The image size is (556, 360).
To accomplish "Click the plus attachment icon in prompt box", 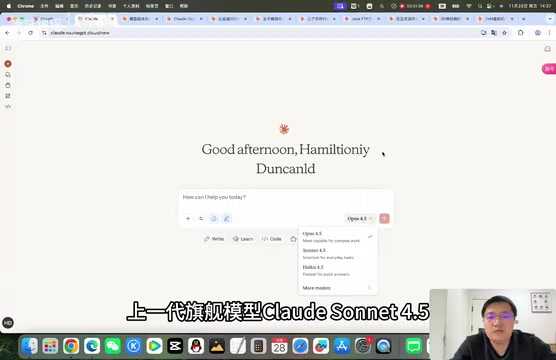I will click(x=188, y=218).
